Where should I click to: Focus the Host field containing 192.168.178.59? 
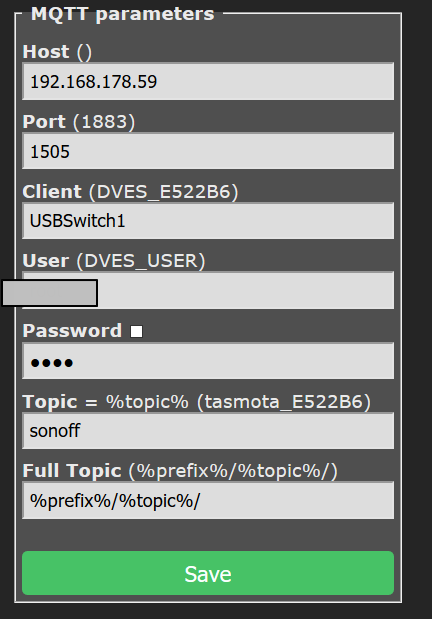pos(208,81)
